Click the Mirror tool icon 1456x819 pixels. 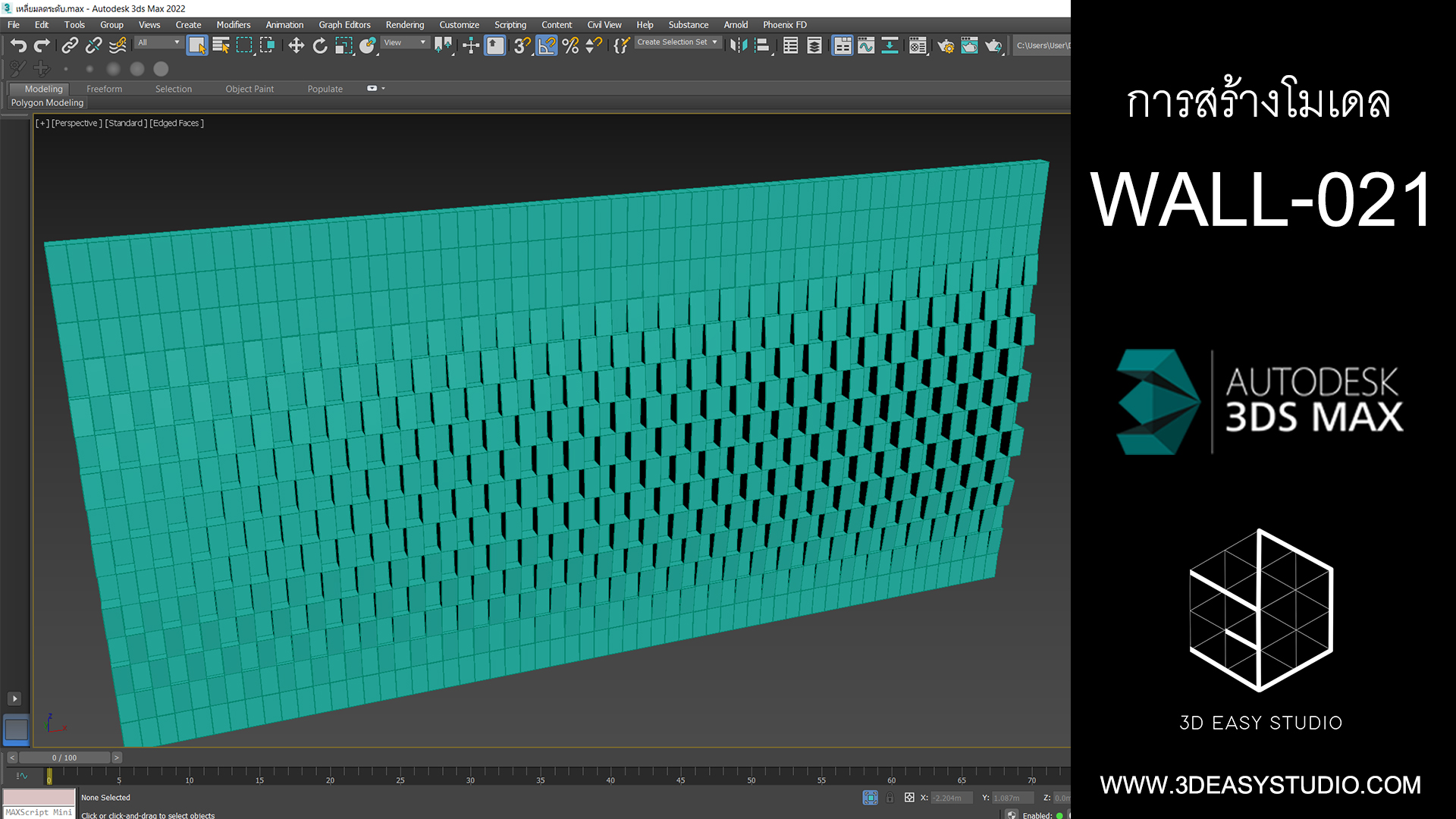pyautogui.click(x=738, y=45)
